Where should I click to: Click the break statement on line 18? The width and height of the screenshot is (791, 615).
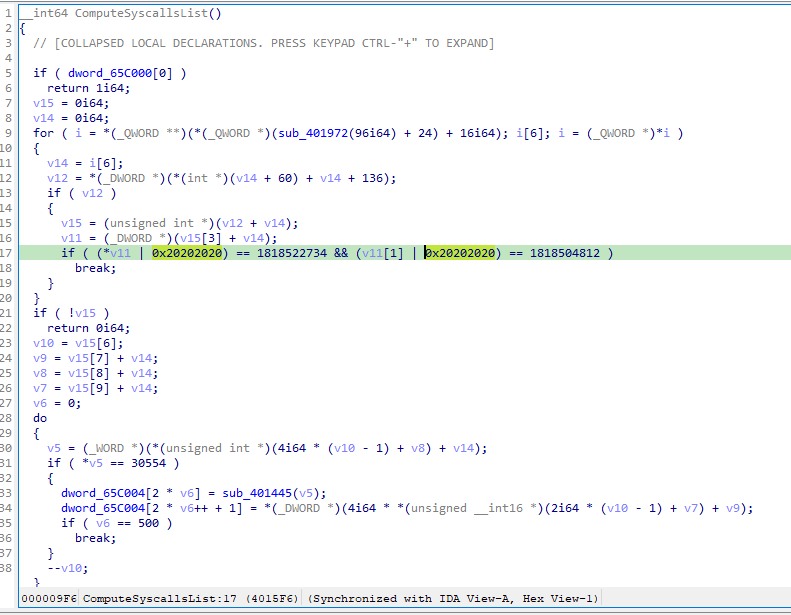[95, 268]
